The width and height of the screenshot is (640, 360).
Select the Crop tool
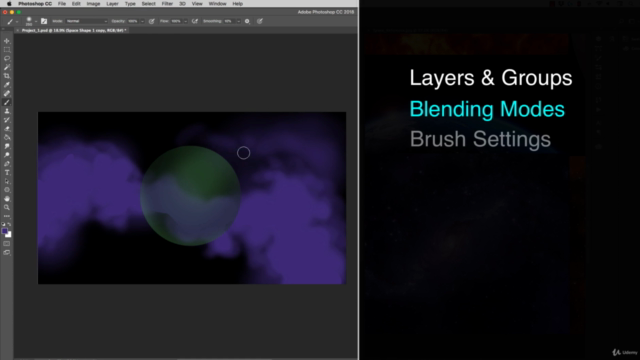tap(7, 76)
